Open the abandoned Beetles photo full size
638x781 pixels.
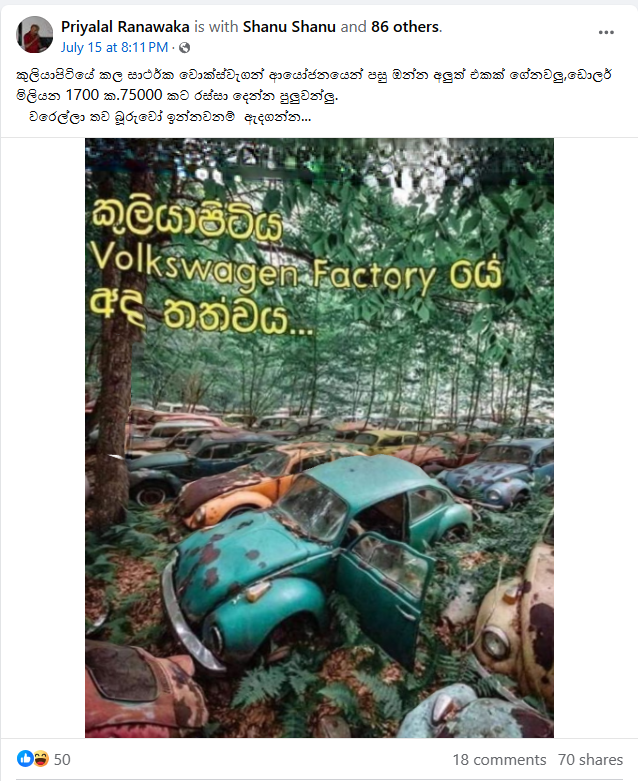pyautogui.click(x=319, y=438)
